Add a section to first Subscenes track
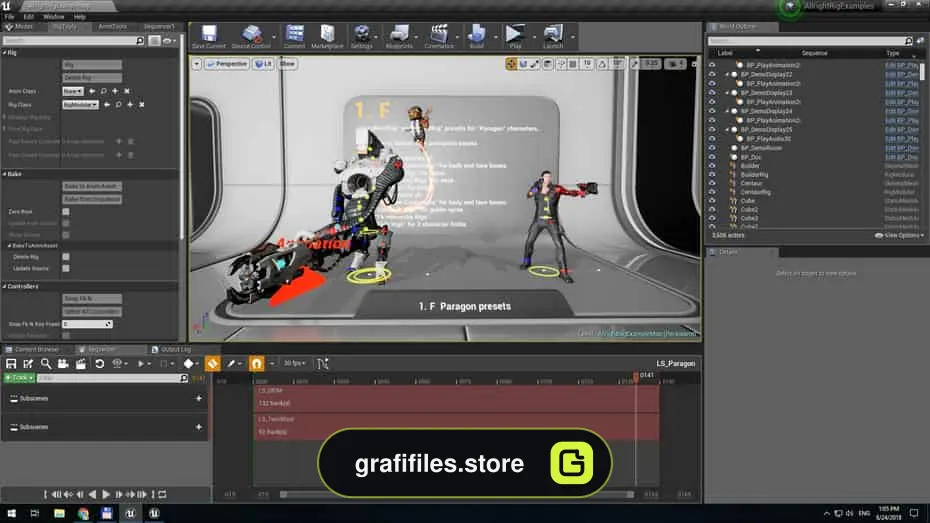The width and height of the screenshot is (930, 523). (x=199, y=398)
